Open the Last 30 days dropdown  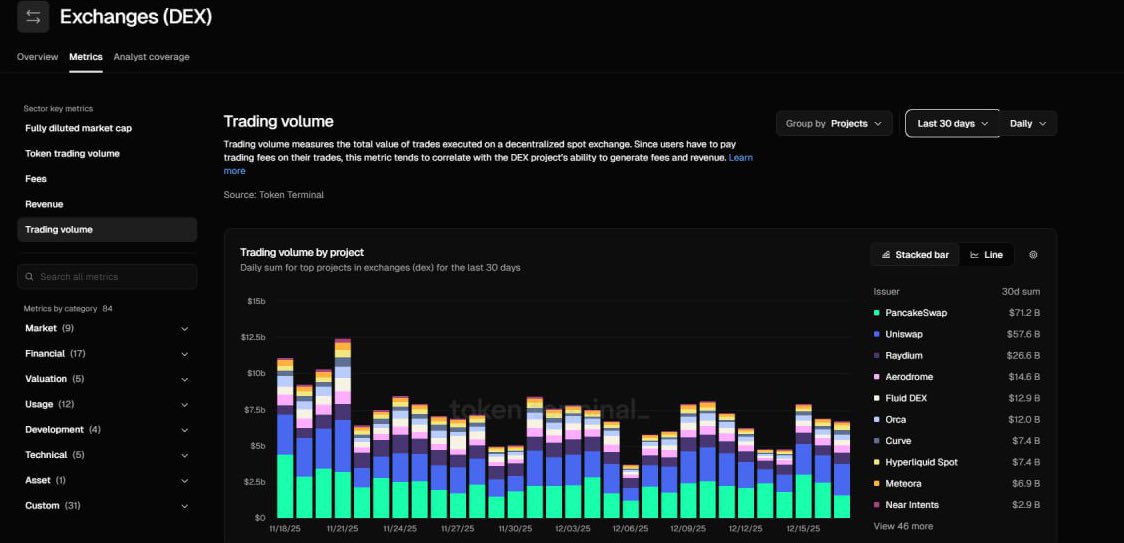953,123
